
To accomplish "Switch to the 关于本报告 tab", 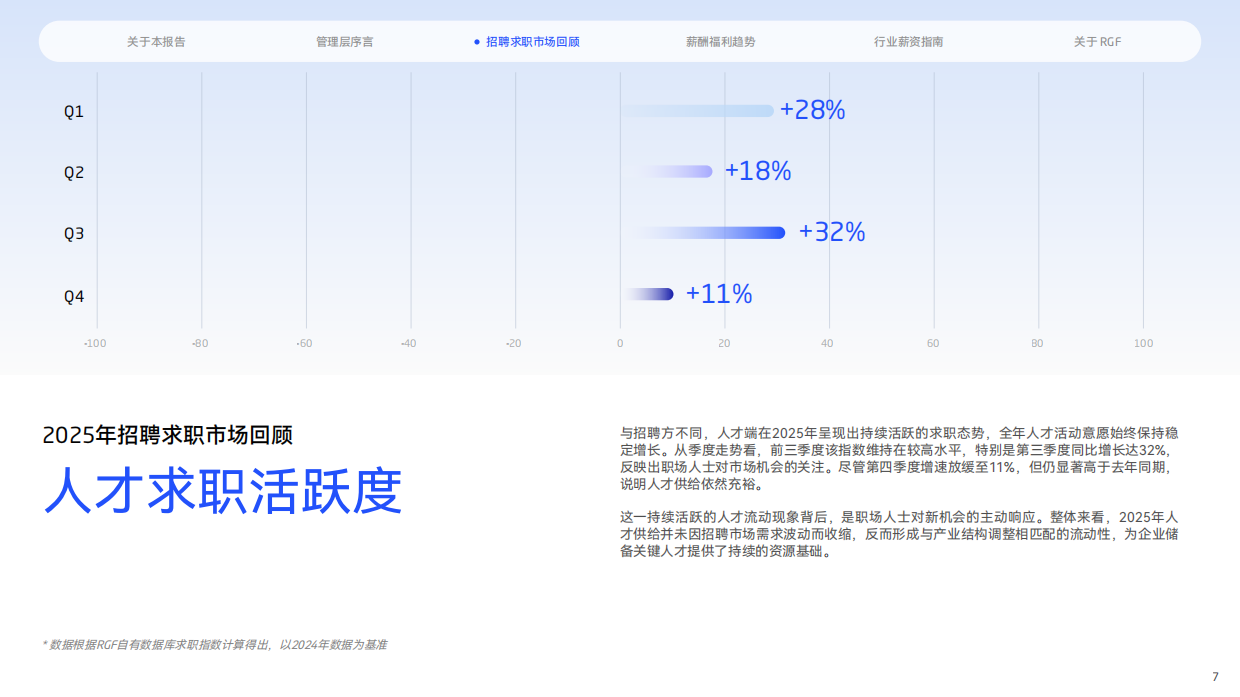I will pos(157,41).
